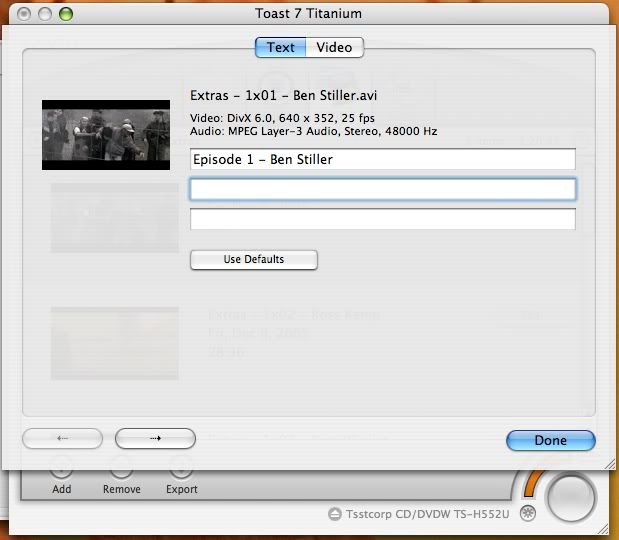Confirm with the Done button
This screenshot has width=619, height=540.
pyautogui.click(x=551, y=440)
